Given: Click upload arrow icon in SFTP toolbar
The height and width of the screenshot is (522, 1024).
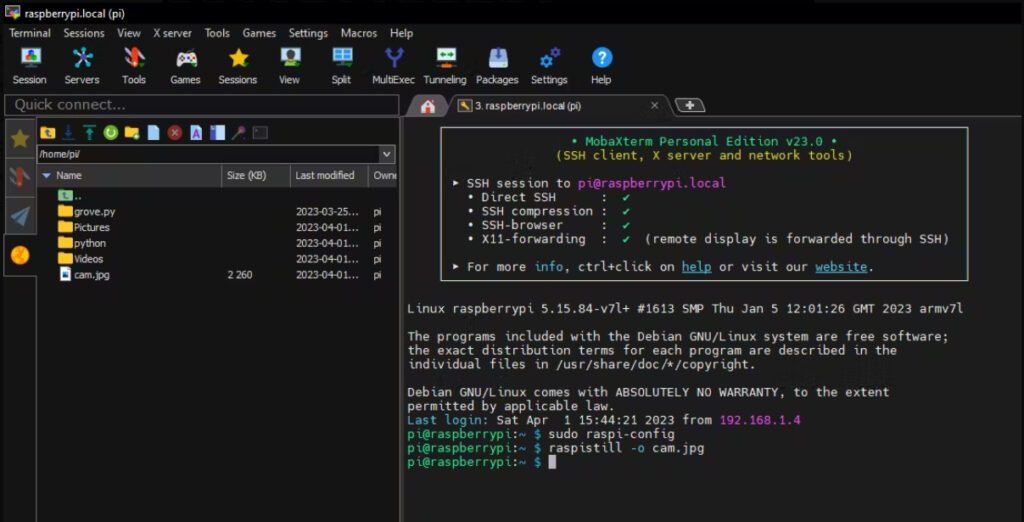Looking at the screenshot, I should tap(90, 132).
